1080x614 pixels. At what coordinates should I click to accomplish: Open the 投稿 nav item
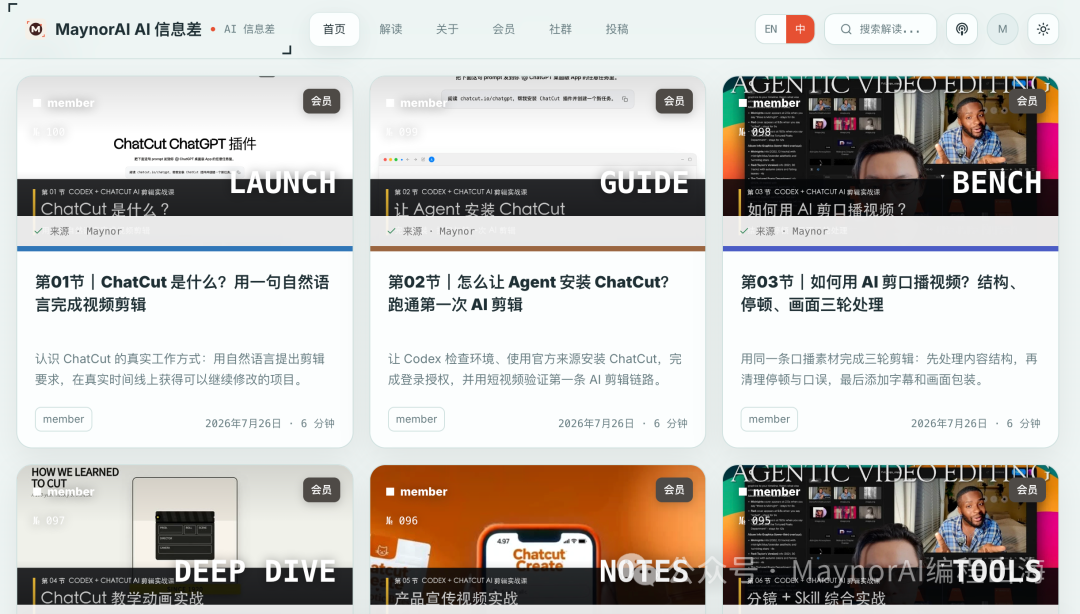click(616, 29)
